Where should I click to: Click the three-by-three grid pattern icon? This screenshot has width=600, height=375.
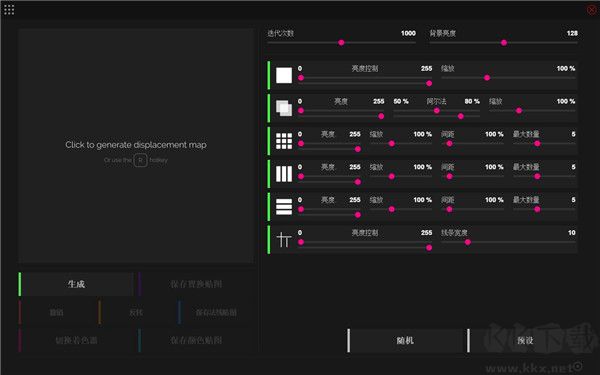pos(284,141)
